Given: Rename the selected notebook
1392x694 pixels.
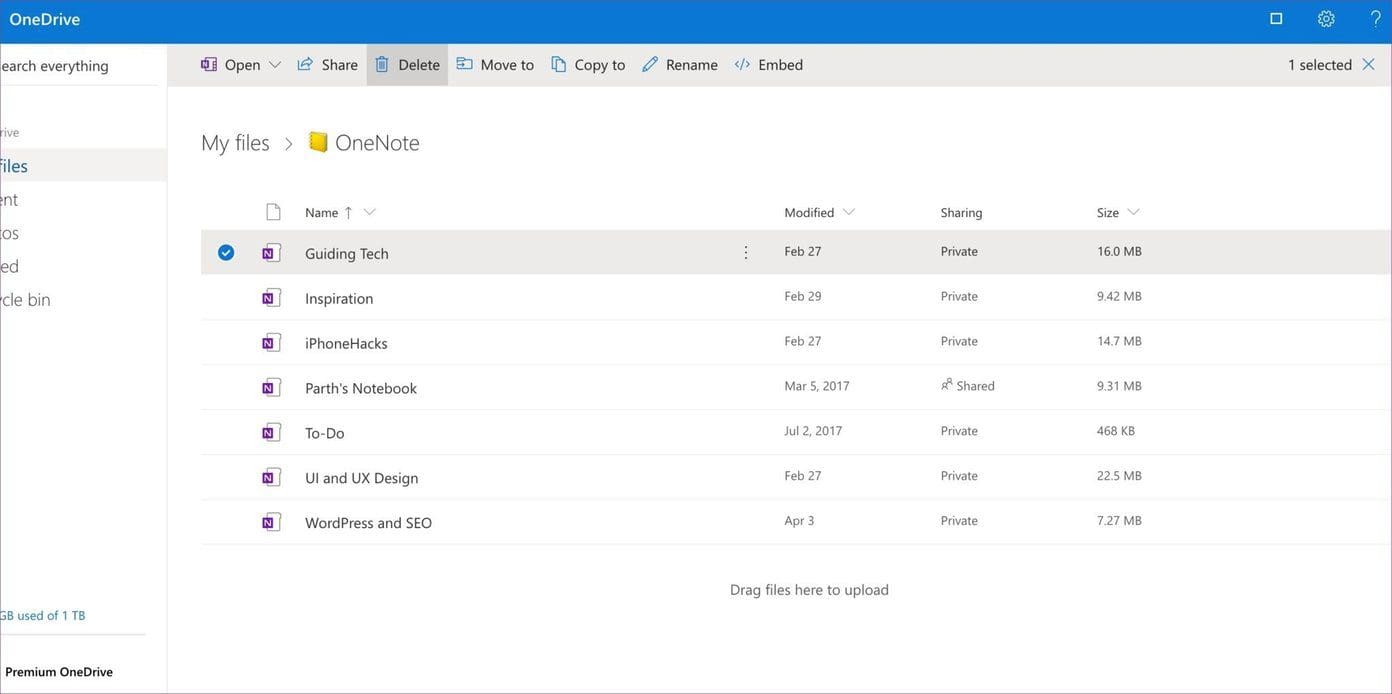Looking at the screenshot, I should [x=680, y=65].
